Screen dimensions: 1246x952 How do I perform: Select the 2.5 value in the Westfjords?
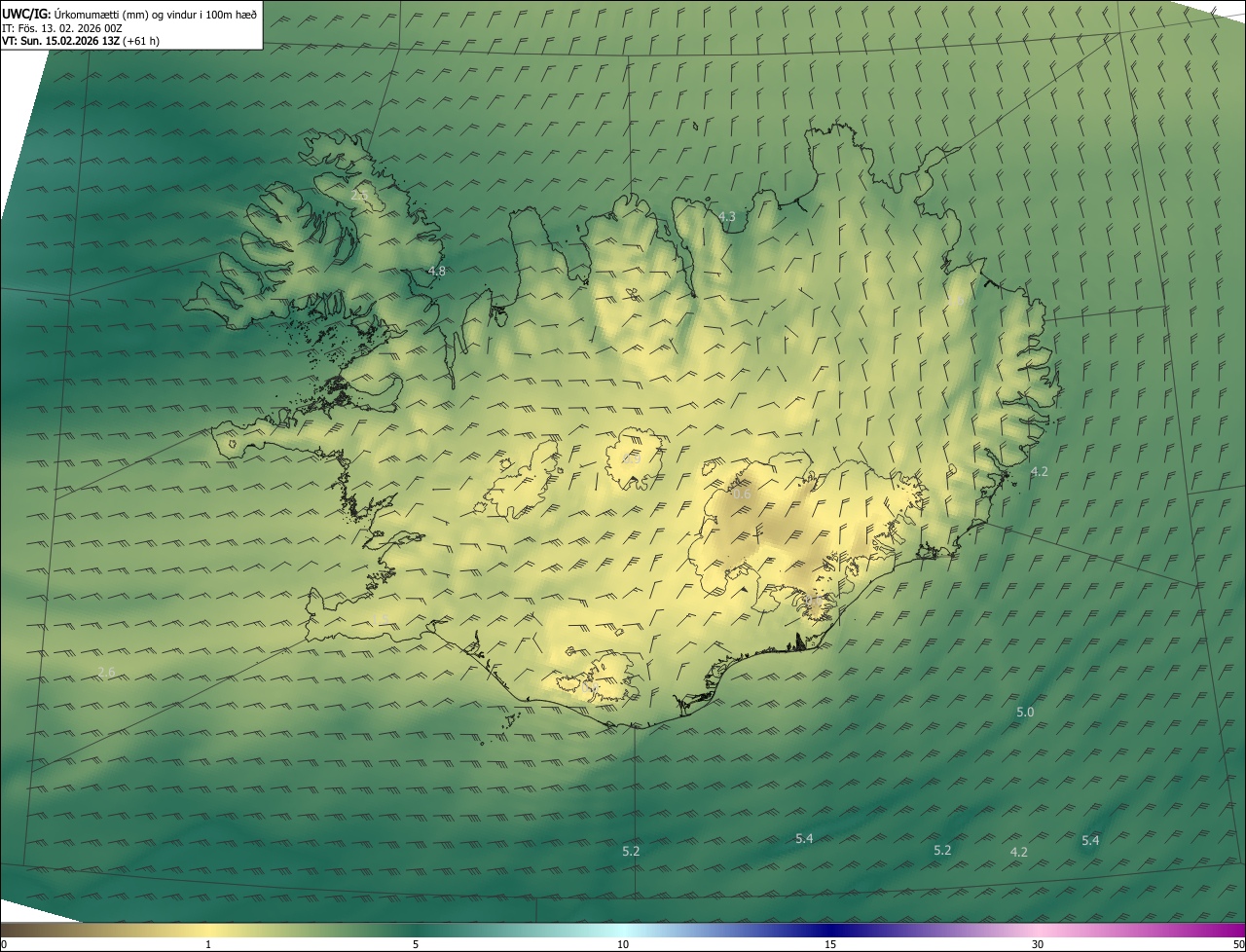359,196
